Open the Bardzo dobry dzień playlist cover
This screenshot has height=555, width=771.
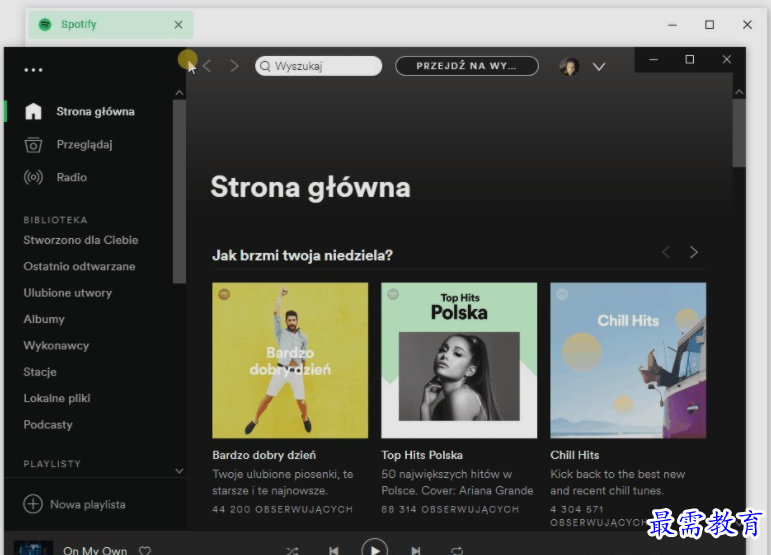[x=290, y=360]
